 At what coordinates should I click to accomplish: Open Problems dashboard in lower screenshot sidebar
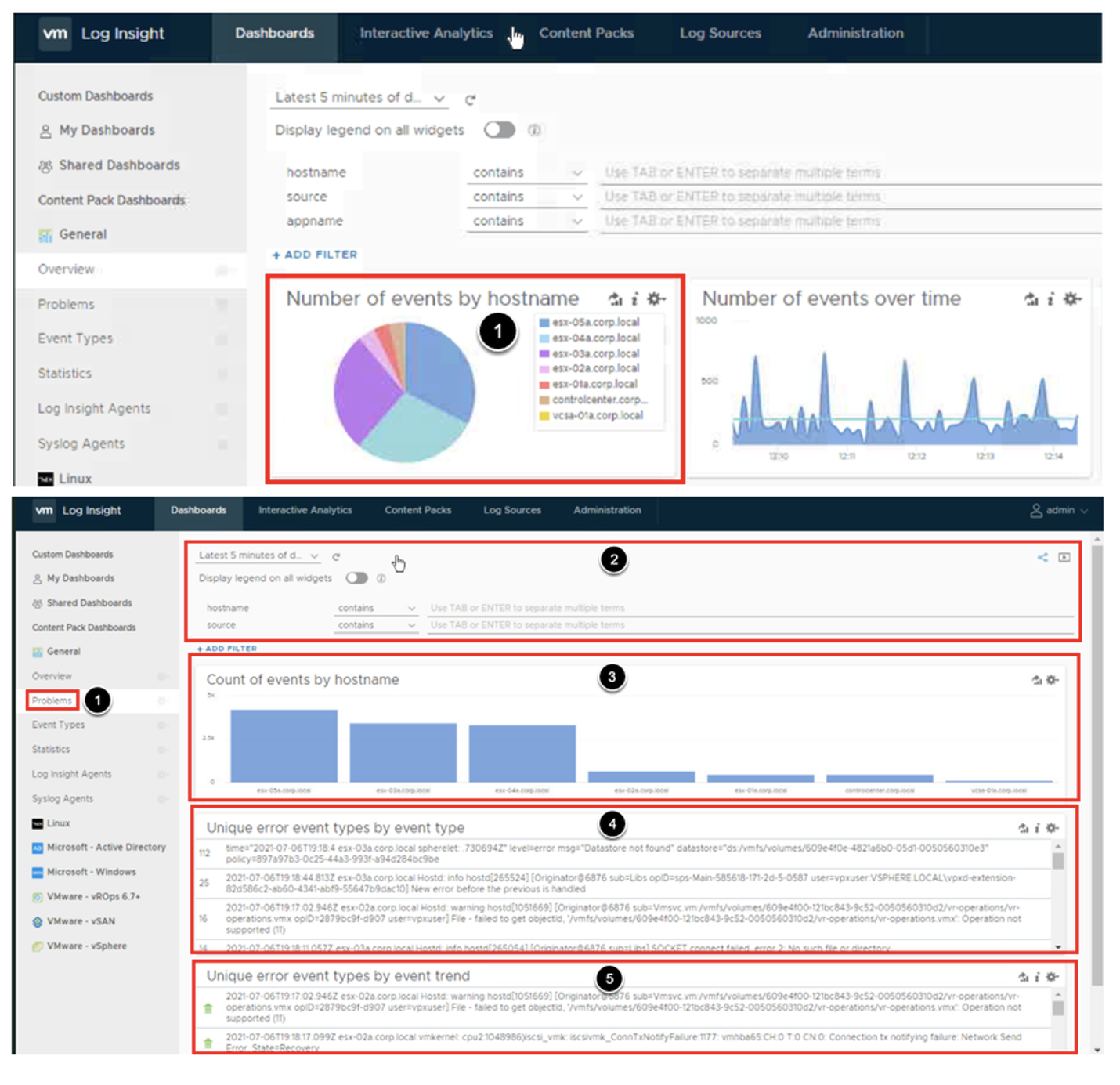click(x=52, y=700)
